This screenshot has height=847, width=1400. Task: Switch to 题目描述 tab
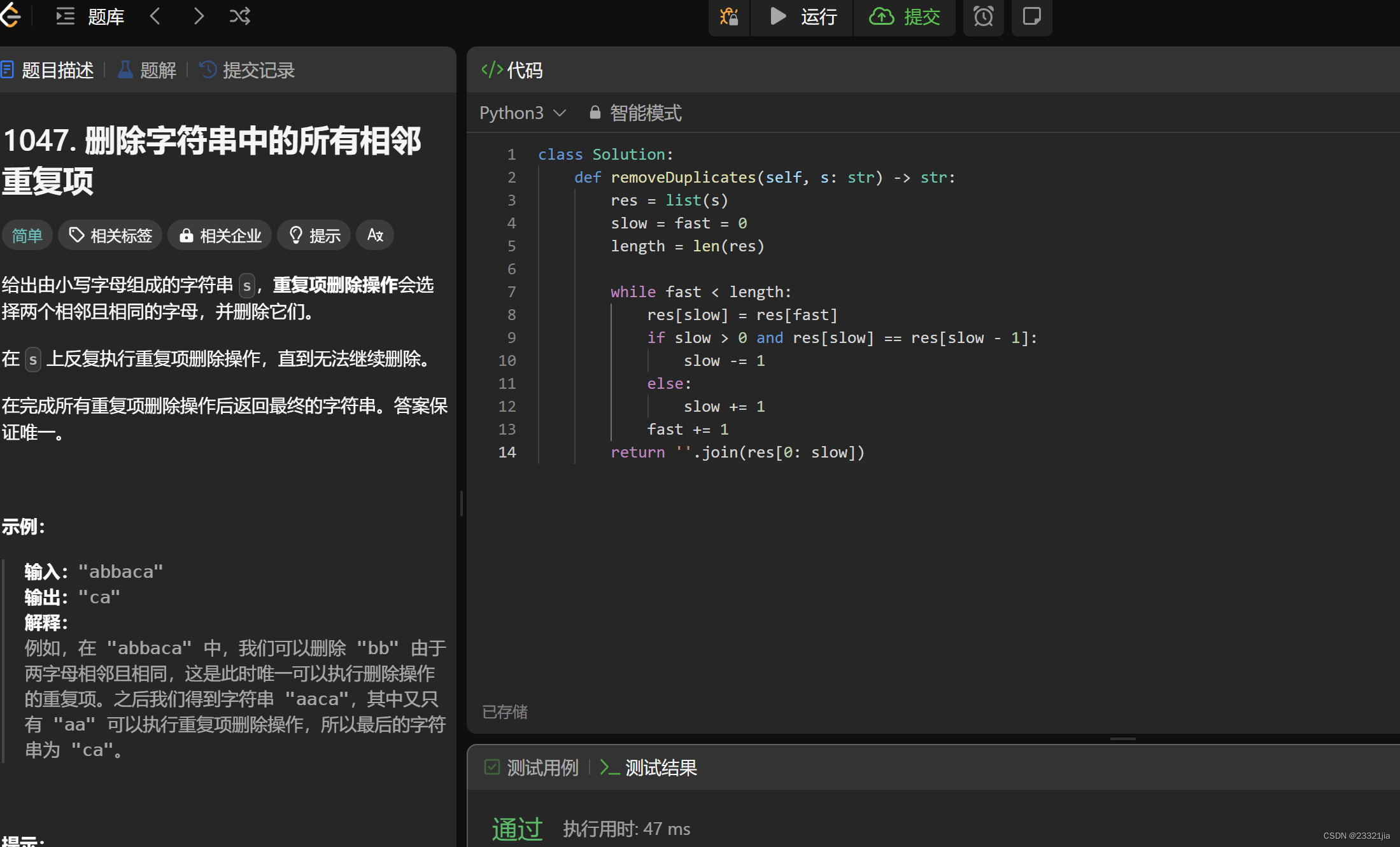48,70
